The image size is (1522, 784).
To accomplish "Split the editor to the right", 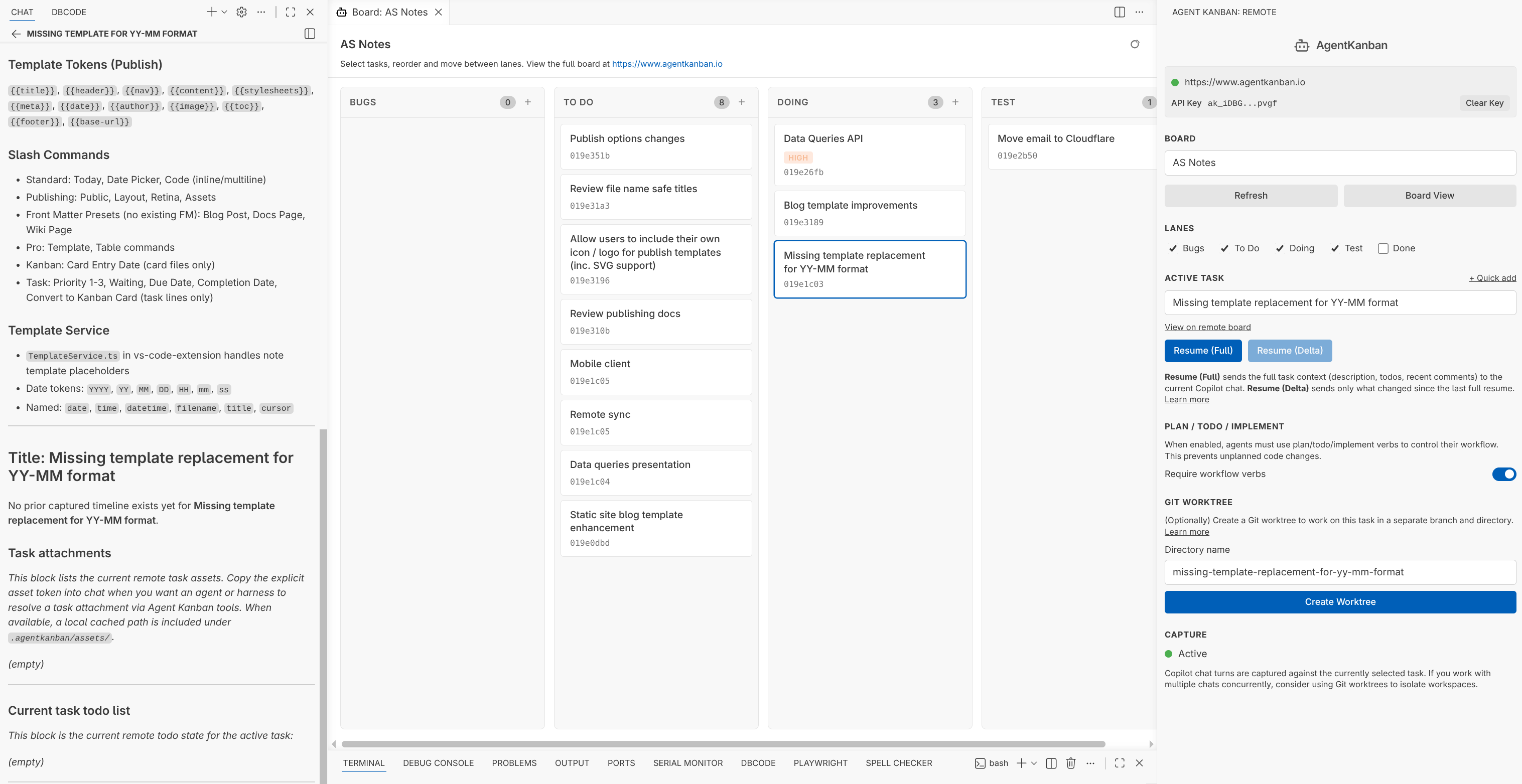I will pyautogui.click(x=1119, y=12).
